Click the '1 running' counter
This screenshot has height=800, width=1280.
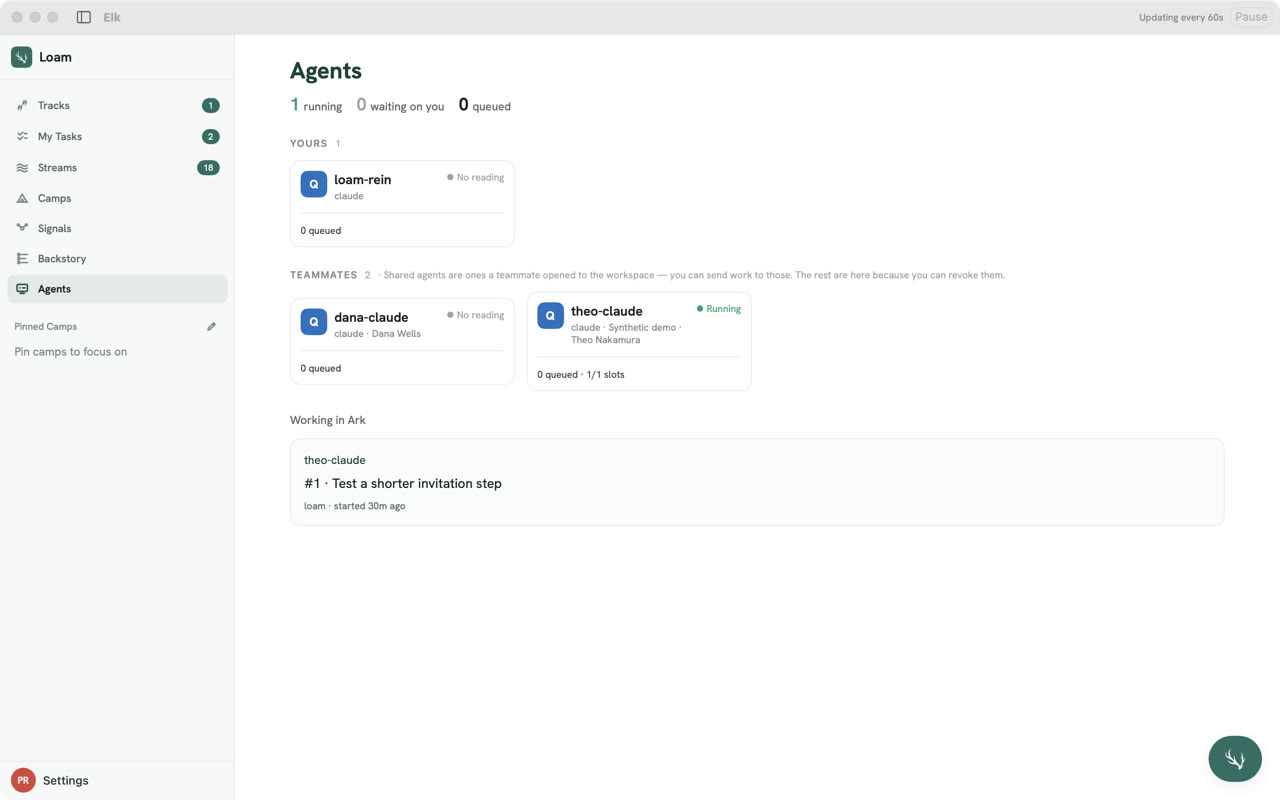tap(316, 105)
